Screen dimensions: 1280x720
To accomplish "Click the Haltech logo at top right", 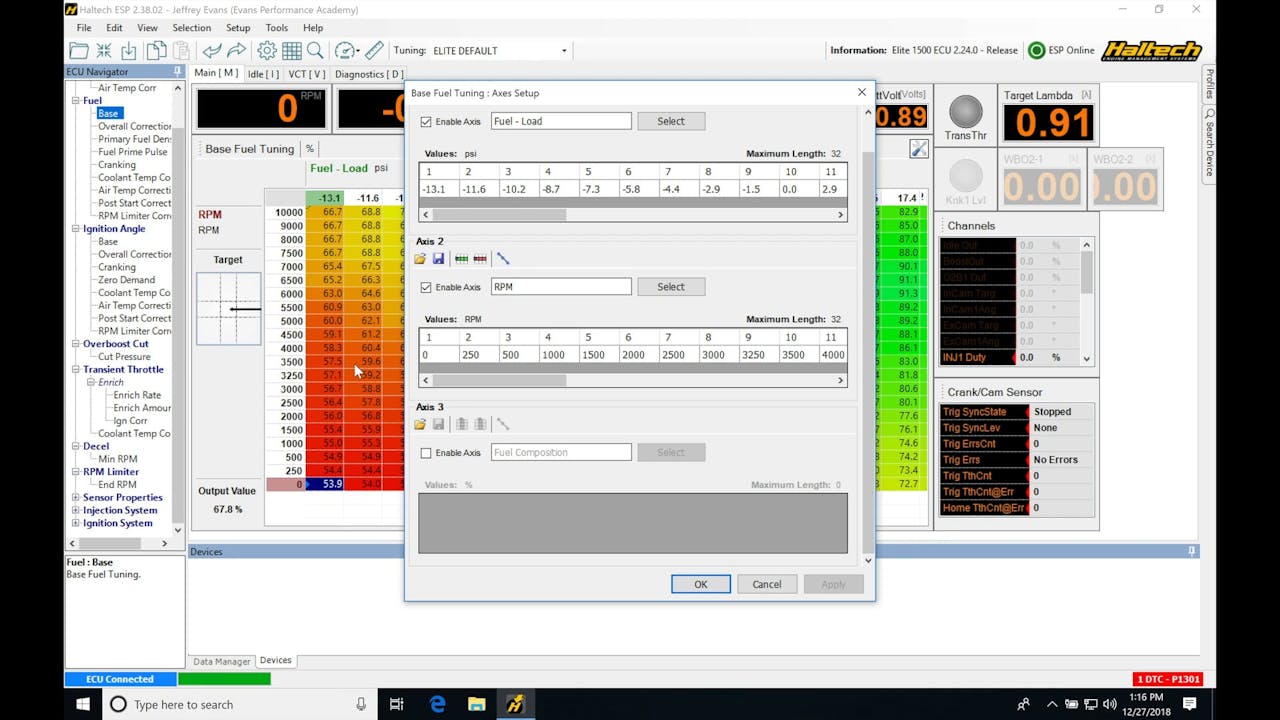I will pos(1151,50).
